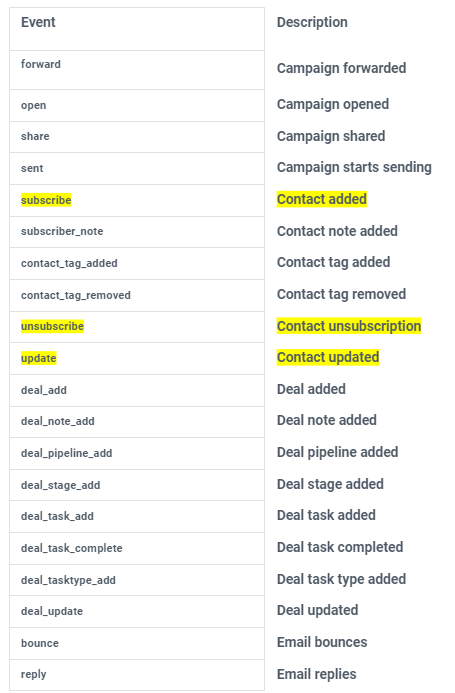Select the 'Campaign starts sending' description

click(354, 167)
